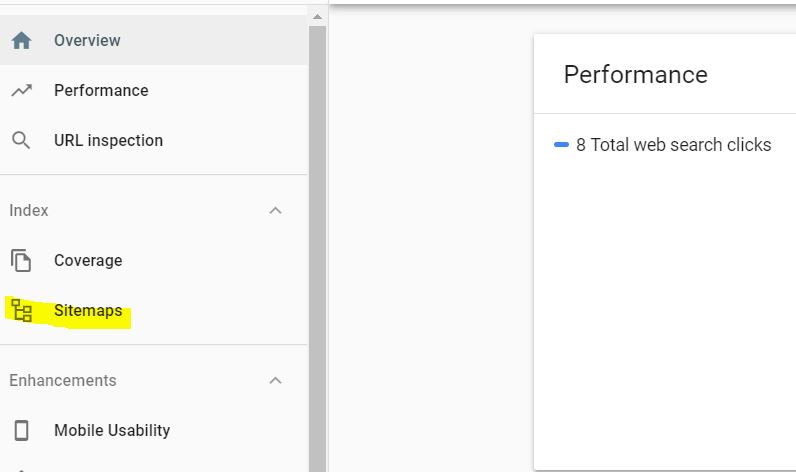Image resolution: width=796 pixels, height=472 pixels.
Task: Click the URL inspection magnifier icon
Action: click(21, 141)
